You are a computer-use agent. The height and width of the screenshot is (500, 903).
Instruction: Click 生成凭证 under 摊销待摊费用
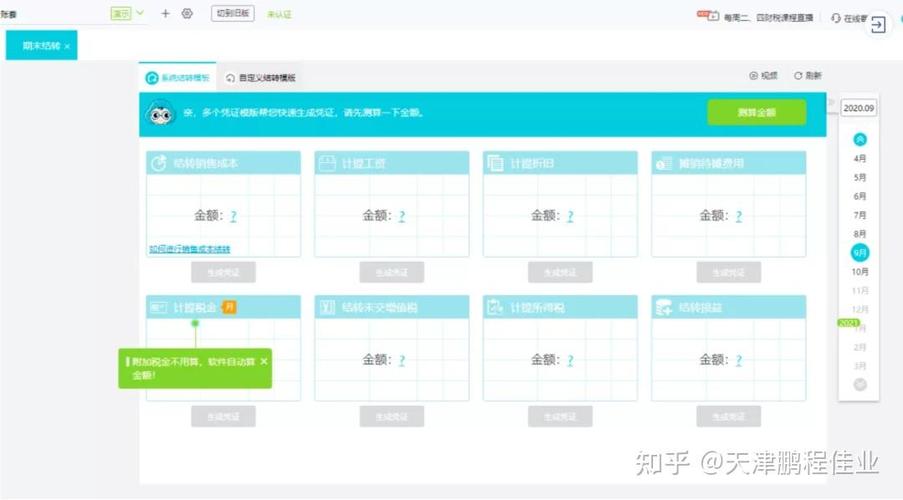pyautogui.click(x=729, y=272)
